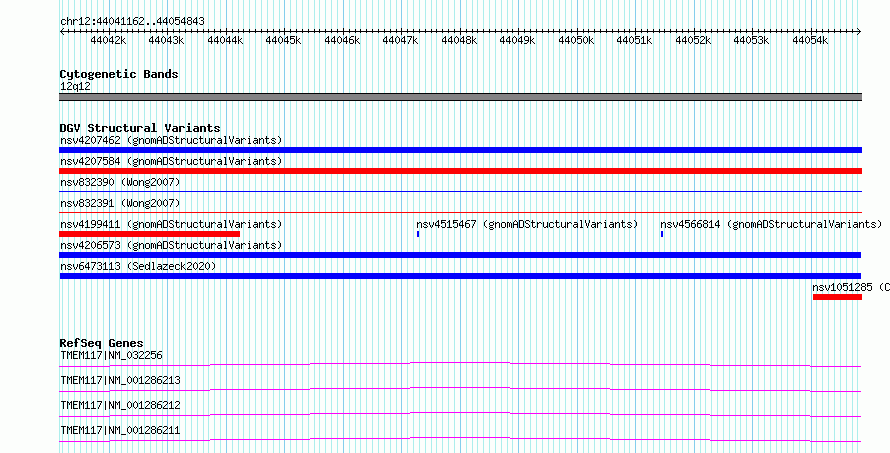Click the 44050k ruler tick label
This screenshot has width=890, height=453.
point(577,40)
